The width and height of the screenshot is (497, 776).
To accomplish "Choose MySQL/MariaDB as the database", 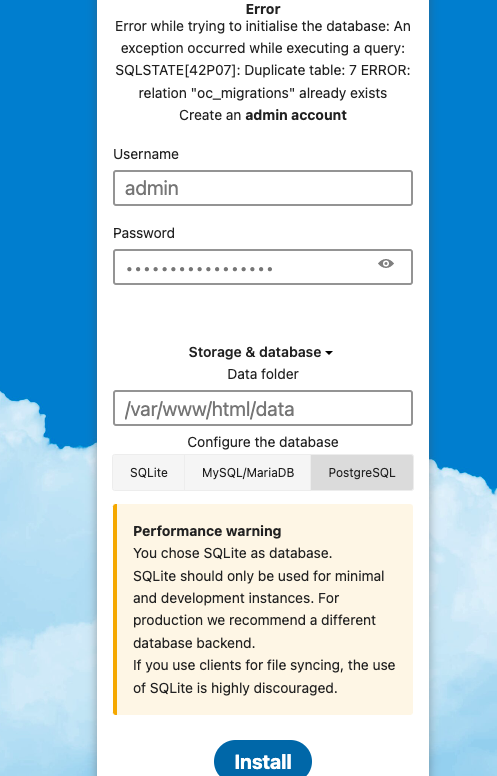I will point(248,473).
